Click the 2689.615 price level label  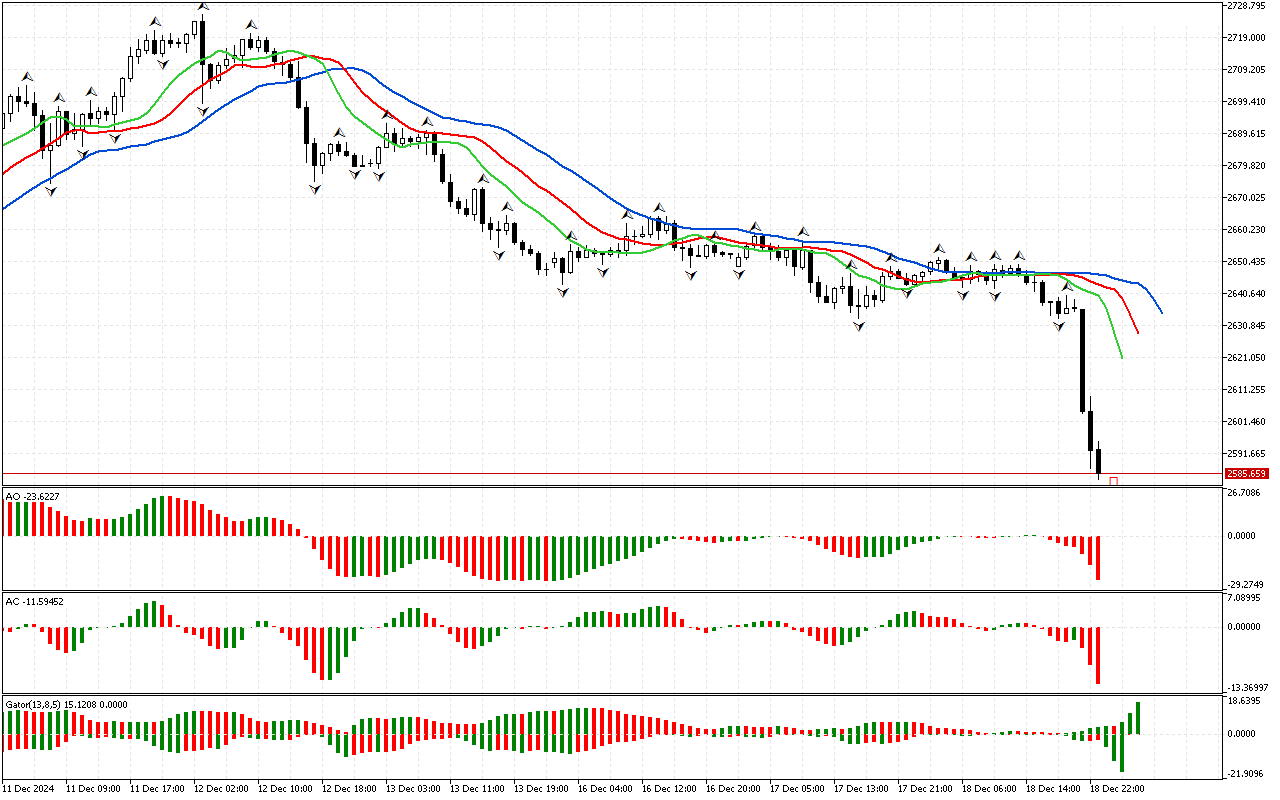tap(1247, 134)
